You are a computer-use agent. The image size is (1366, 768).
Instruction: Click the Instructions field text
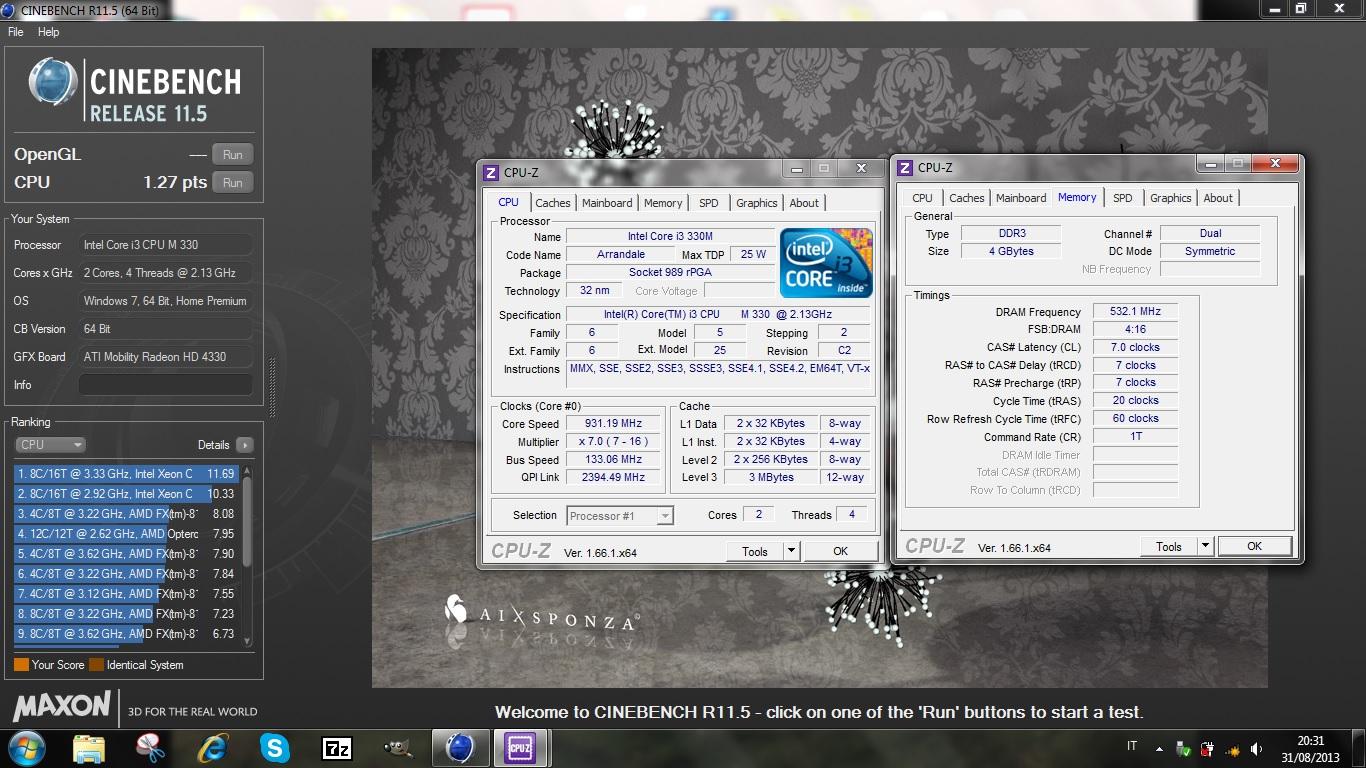(x=719, y=369)
